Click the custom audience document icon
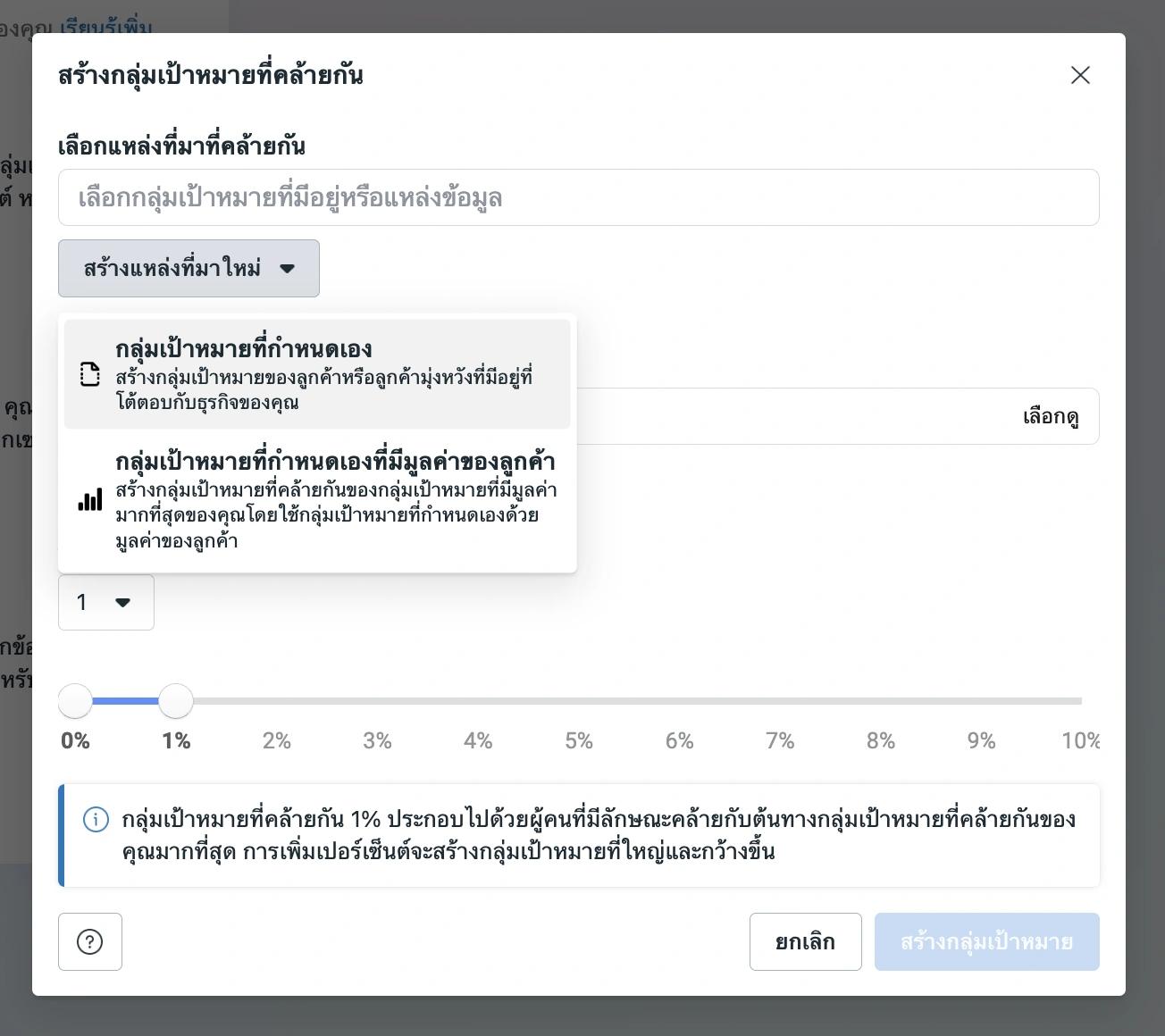1165x1036 pixels. coord(90,374)
